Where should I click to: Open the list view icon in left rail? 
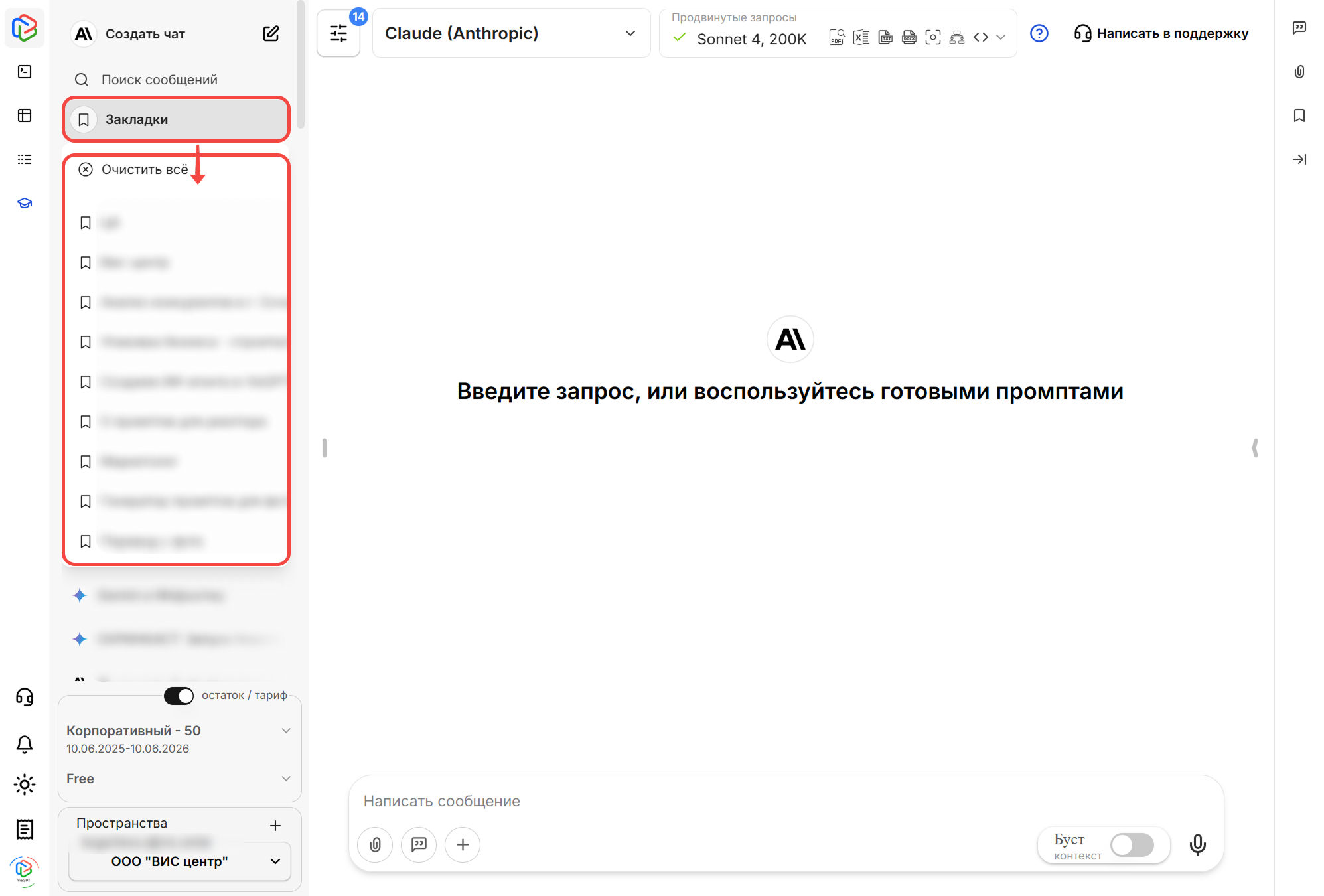(x=25, y=159)
